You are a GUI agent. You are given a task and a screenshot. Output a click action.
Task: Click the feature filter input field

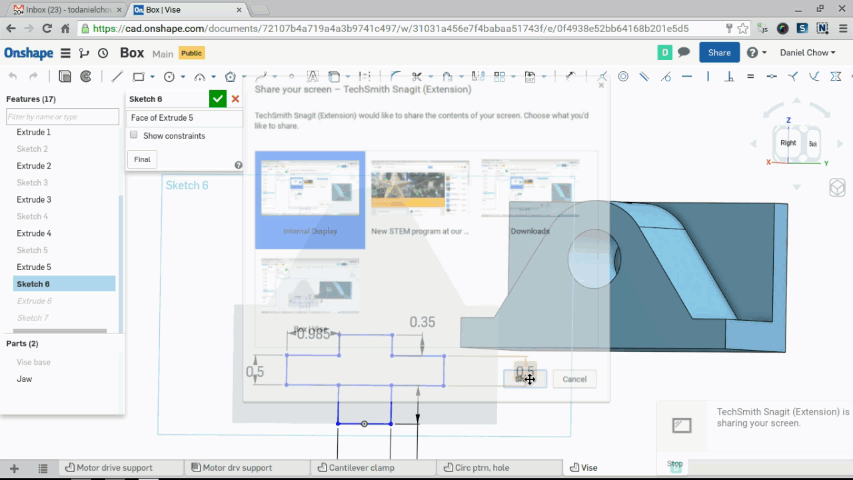[x=63, y=116]
